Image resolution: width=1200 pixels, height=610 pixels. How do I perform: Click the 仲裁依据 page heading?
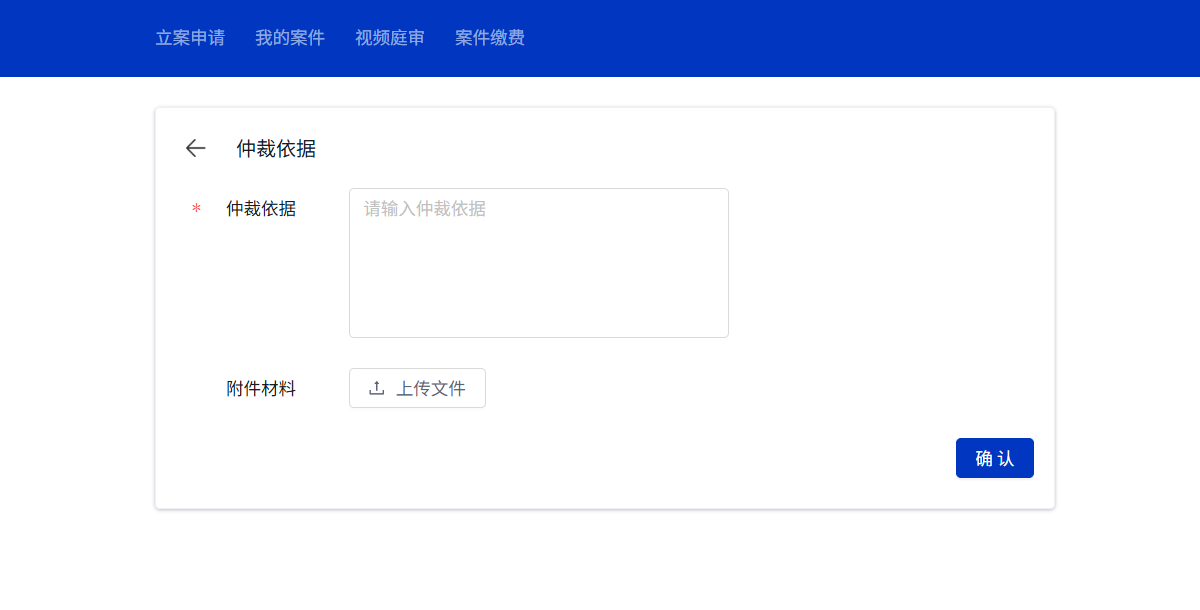point(276,149)
